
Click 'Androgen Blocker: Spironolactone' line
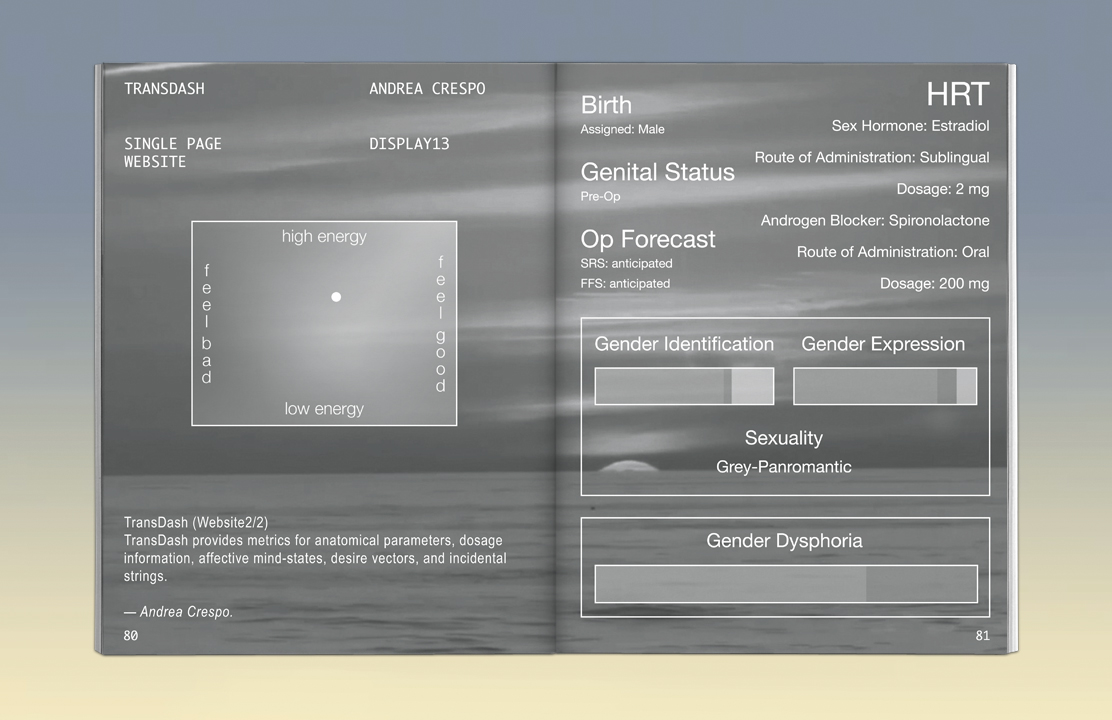click(875, 221)
